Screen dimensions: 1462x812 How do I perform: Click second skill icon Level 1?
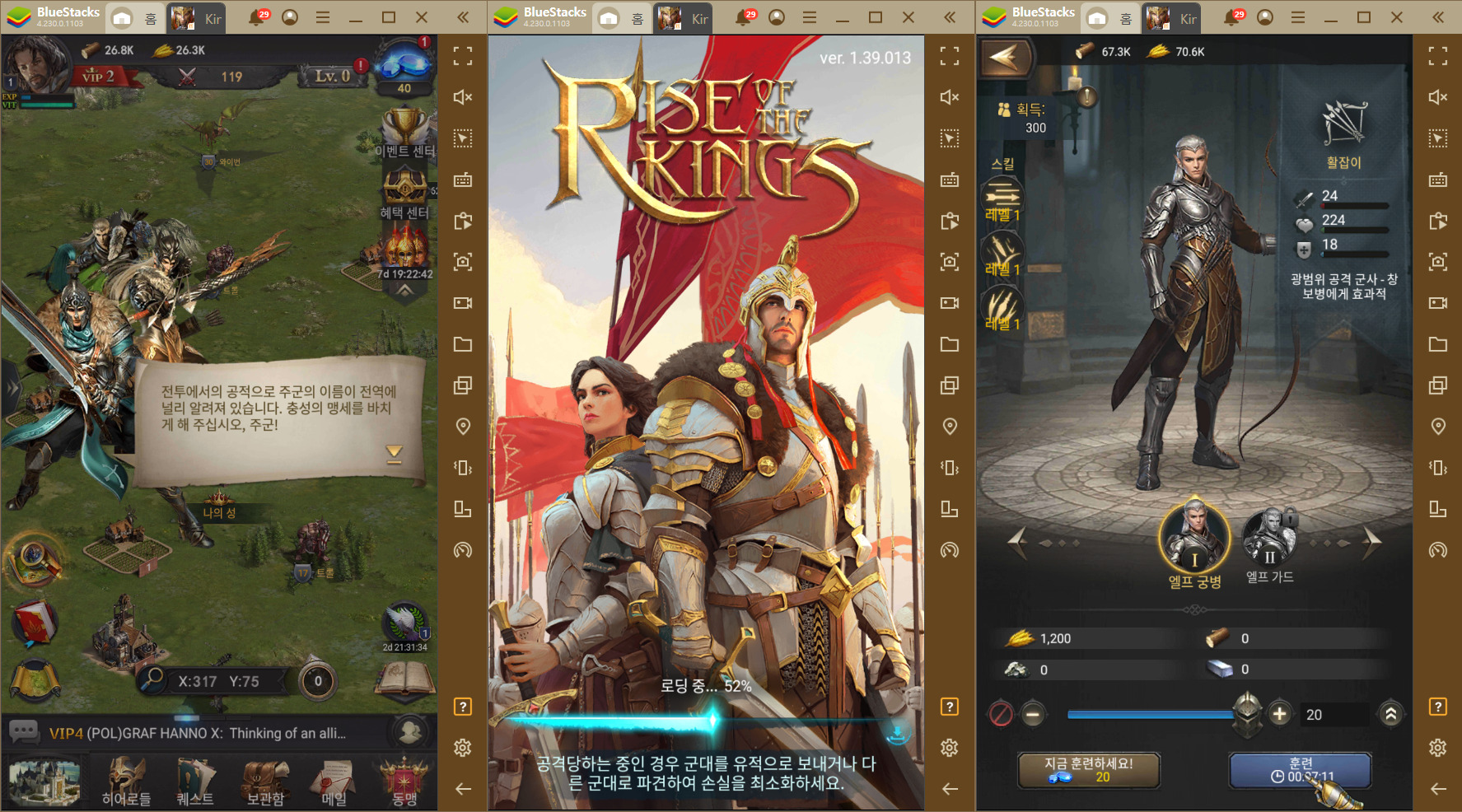coord(1002,252)
